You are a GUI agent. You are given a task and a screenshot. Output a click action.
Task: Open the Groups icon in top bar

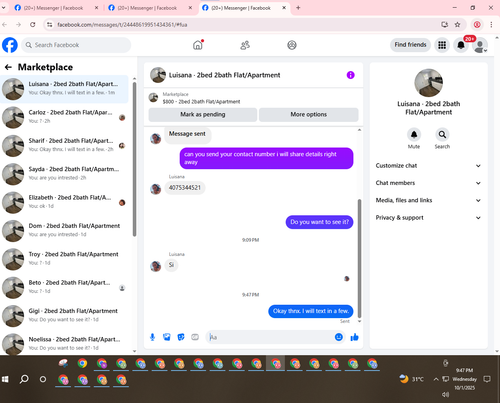point(292,45)
